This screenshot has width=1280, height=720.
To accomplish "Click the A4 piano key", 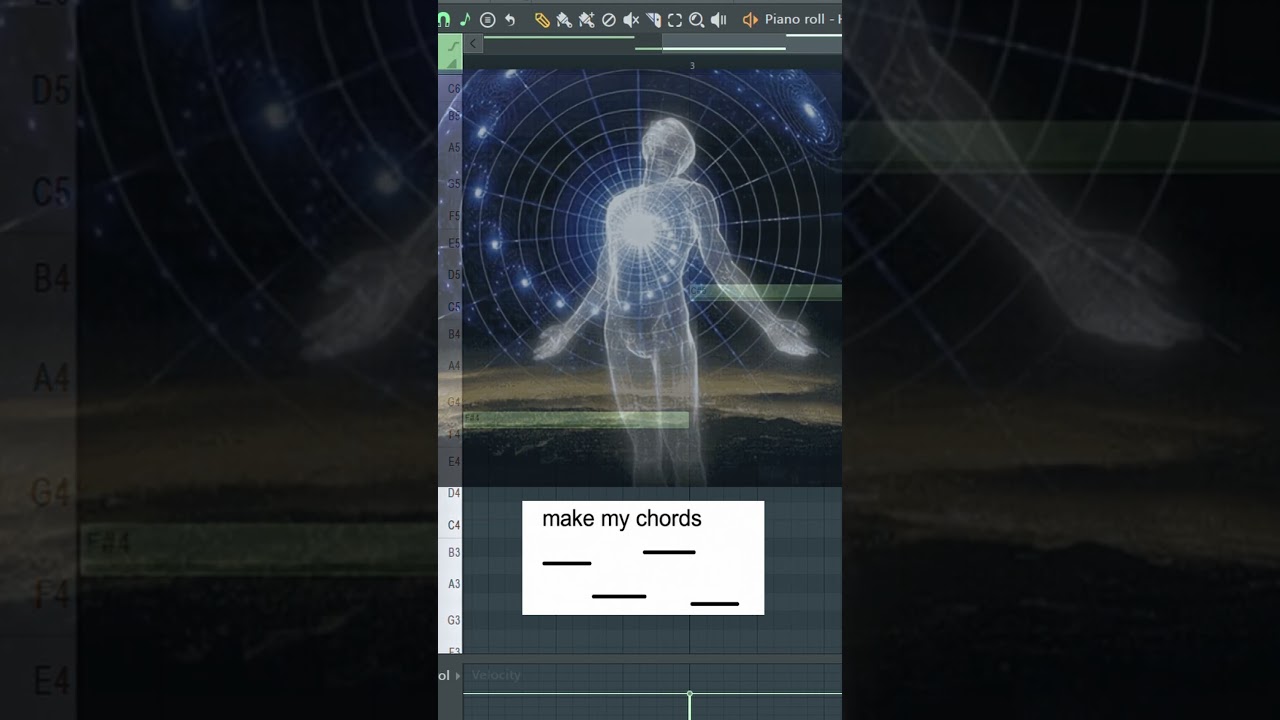I will (451, 366).
